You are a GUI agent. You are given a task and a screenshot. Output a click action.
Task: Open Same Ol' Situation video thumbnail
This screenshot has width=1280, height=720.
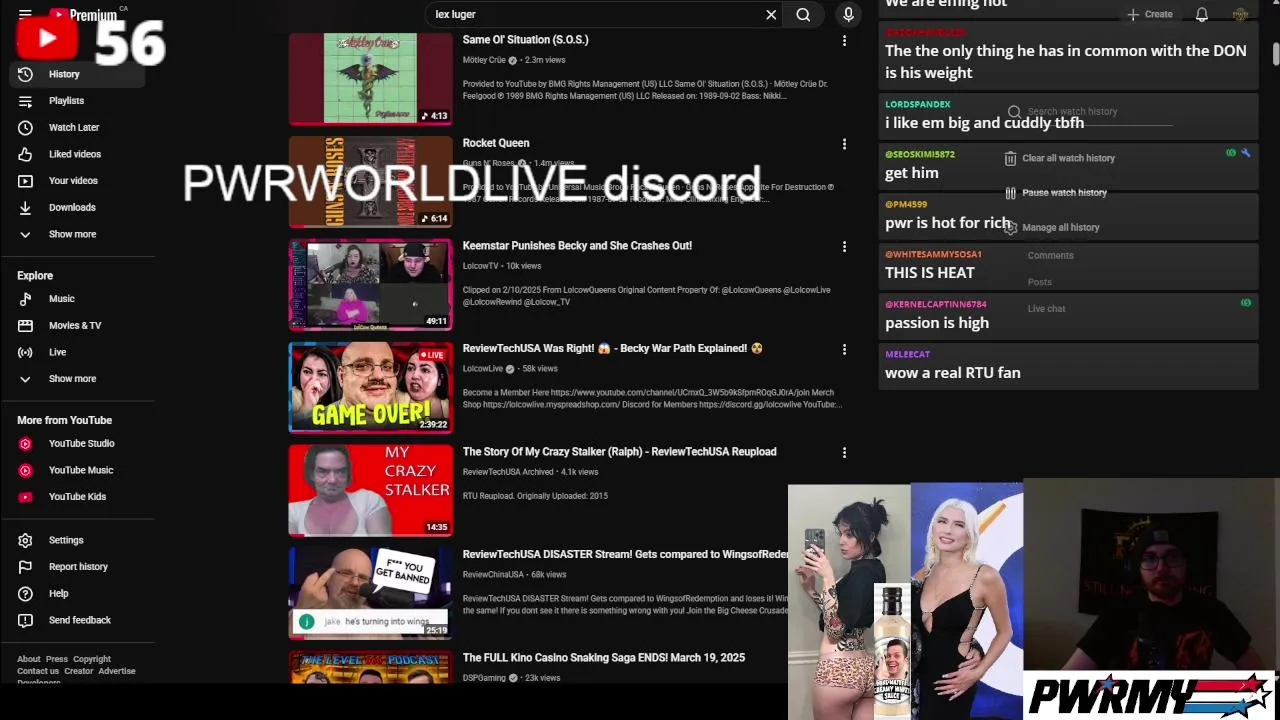pos(370,78)
